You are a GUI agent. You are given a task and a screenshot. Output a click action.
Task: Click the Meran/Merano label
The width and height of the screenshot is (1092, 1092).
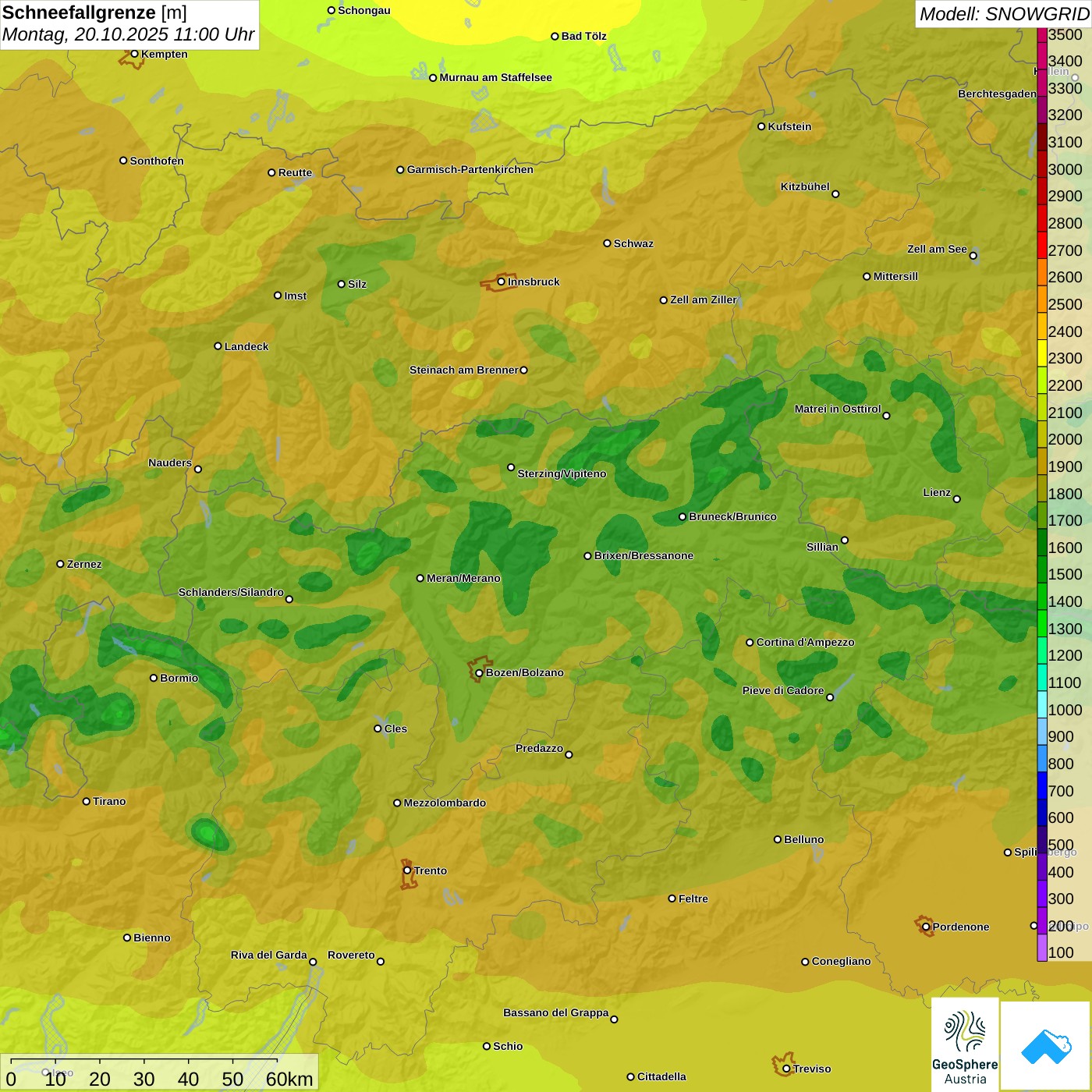coord(463,578)
